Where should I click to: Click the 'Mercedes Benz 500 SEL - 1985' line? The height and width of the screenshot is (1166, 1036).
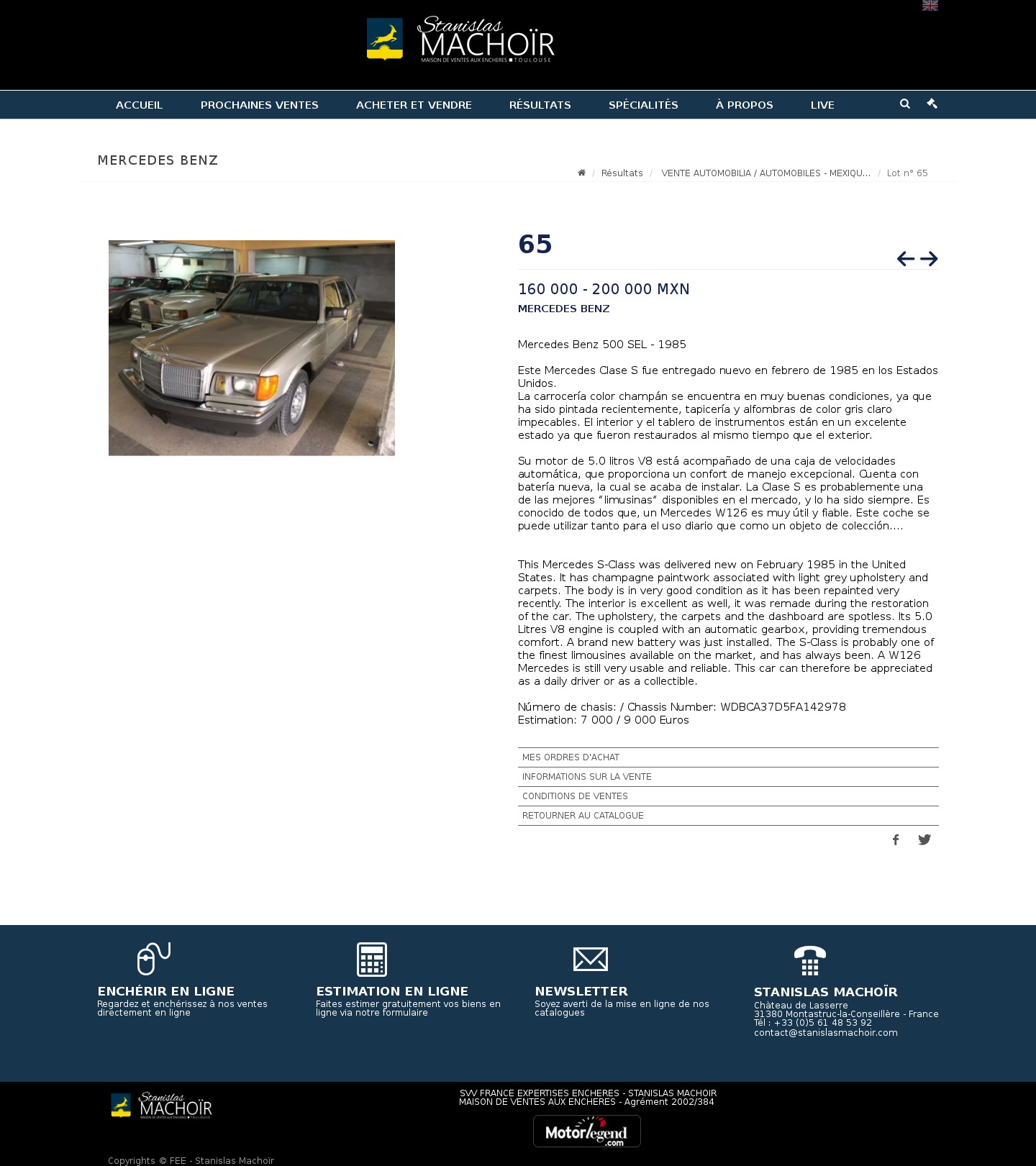pyautogui.click(x=602, y=345)
